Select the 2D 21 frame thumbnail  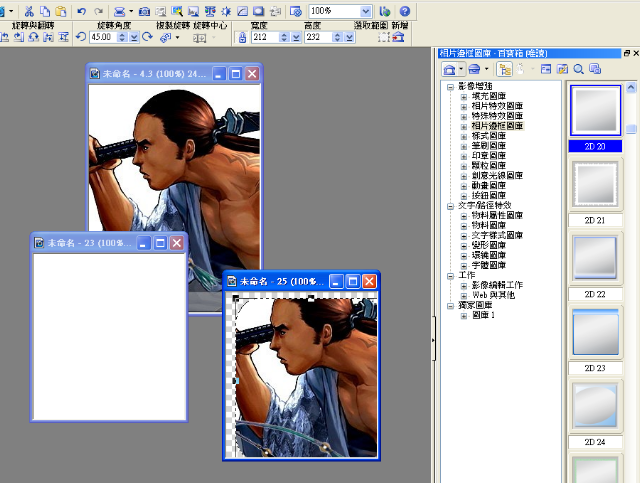point(596,184)
